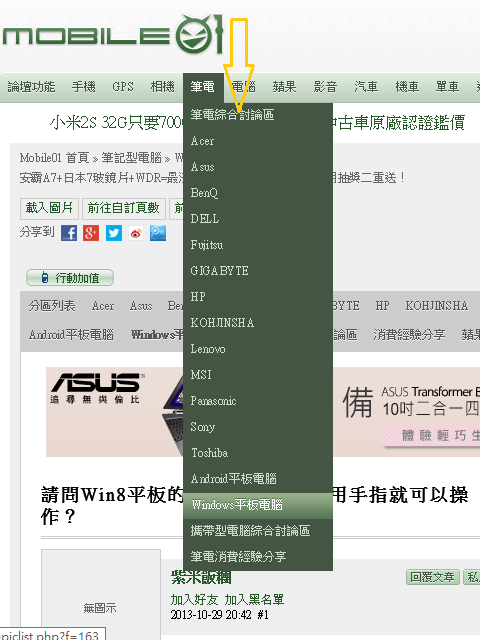Open 相機 navigation menu

(x=162, y=87)
